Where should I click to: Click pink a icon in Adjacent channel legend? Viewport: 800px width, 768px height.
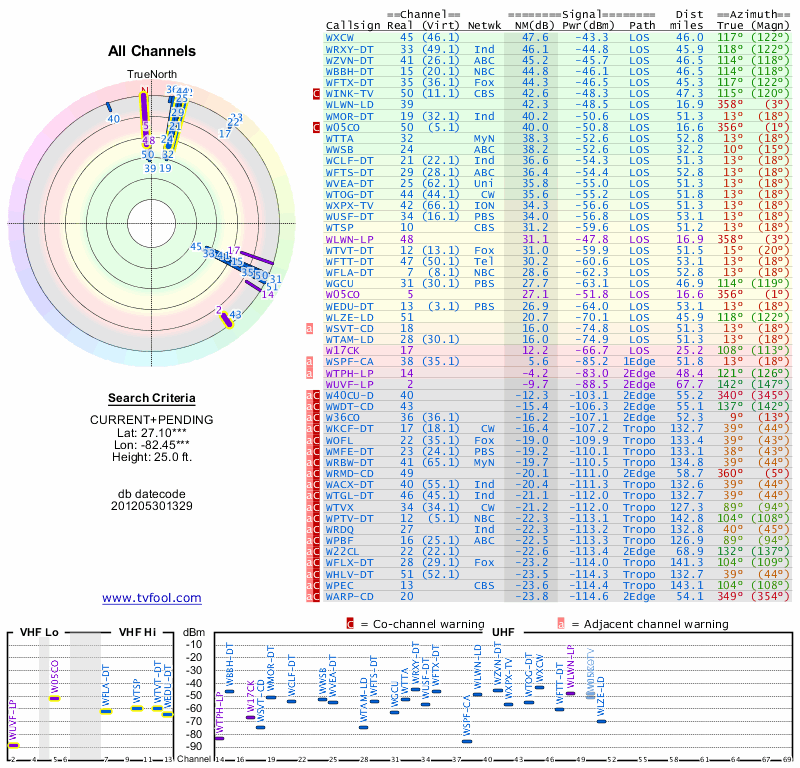[561, 624]
